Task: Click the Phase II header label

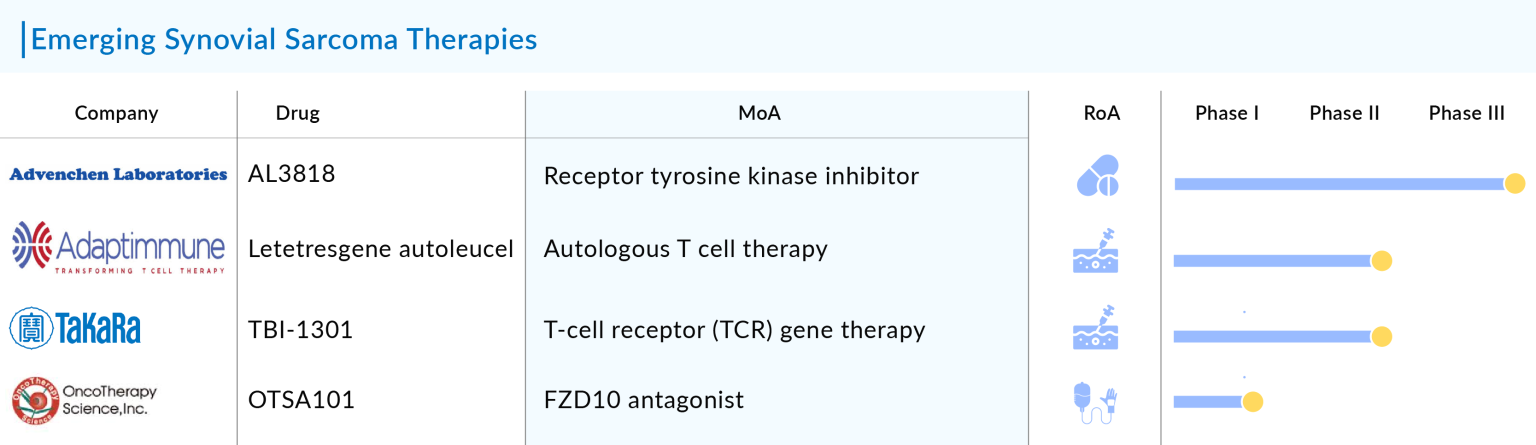Action: pos(1344,113)
